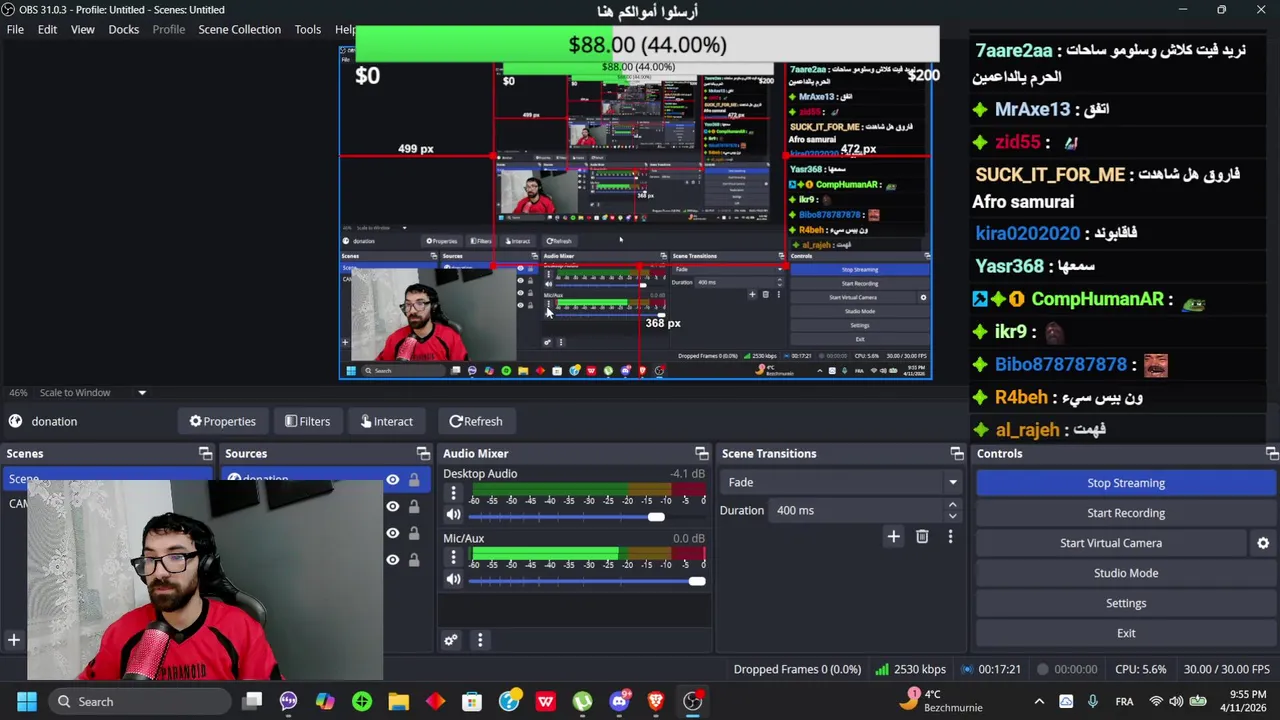Viewport: 1280px width, 720px height.
Task: Open Microsoft Store from the taskbar
Action: (x=472, y=701)
